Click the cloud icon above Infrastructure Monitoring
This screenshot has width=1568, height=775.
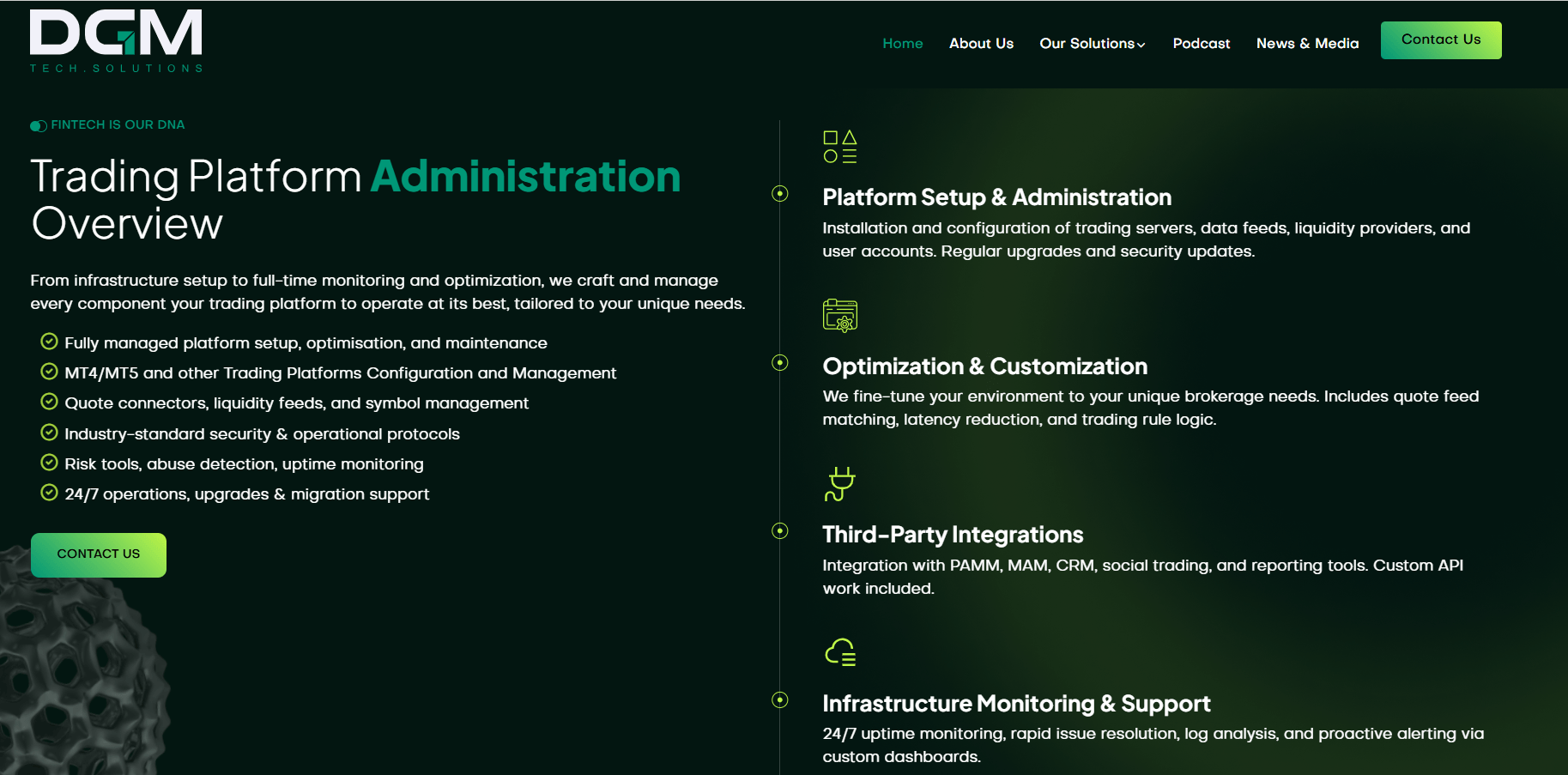tap(840, 652)
